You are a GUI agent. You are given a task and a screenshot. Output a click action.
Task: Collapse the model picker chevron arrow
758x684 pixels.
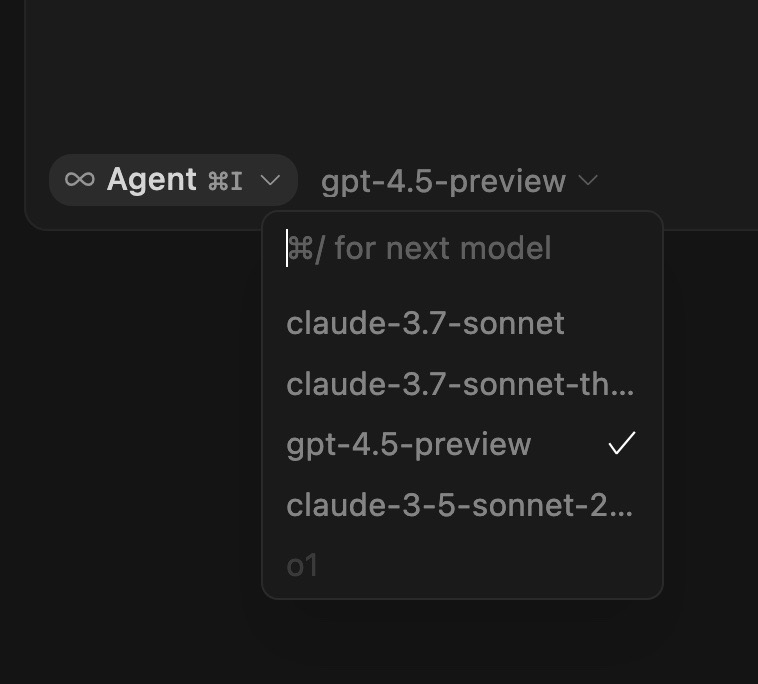(589, 181)
